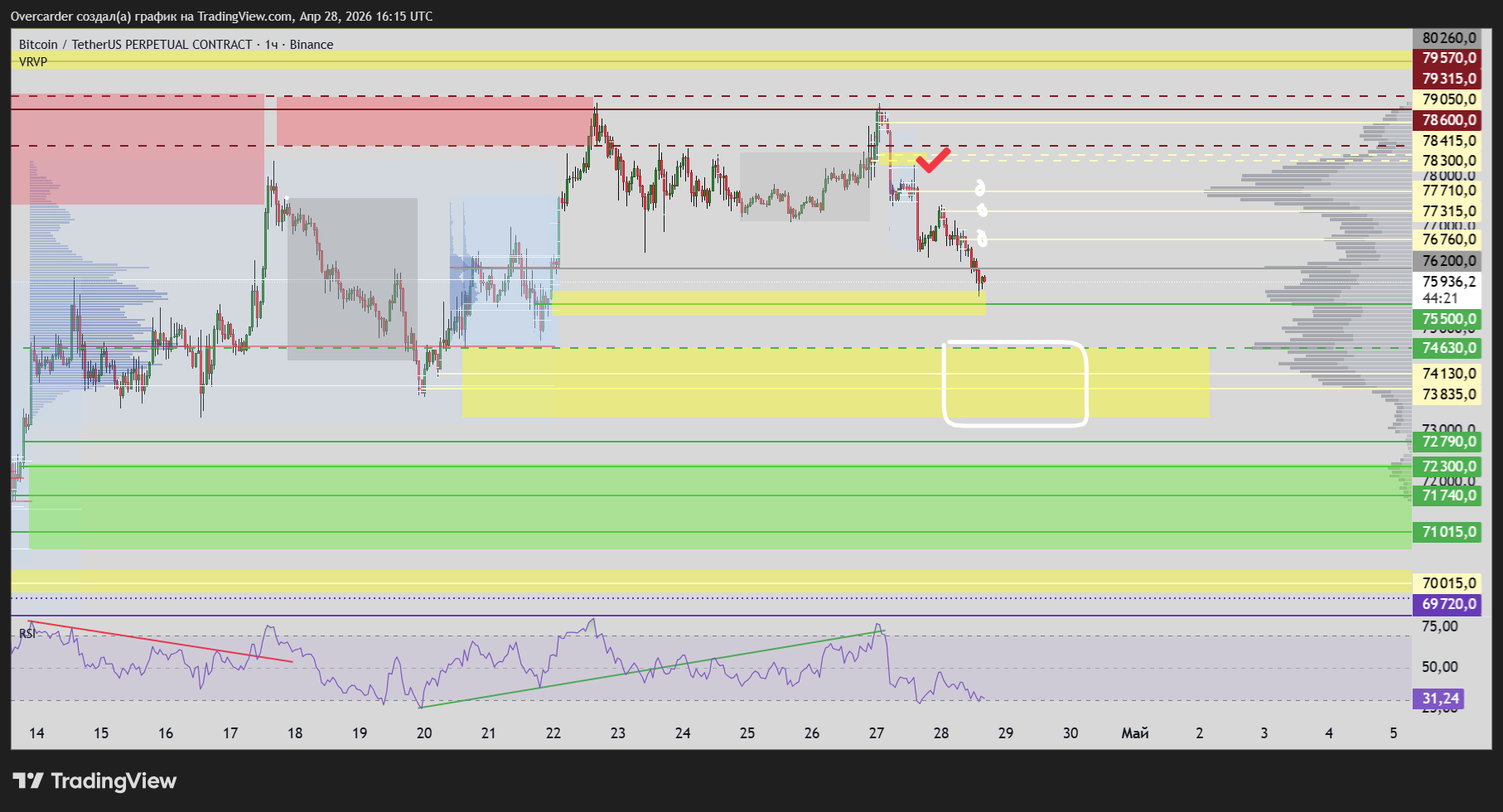Select the 70015,0 price label
The image size is (1503, 812).
pyautogui.click(x=1447, y=583)
